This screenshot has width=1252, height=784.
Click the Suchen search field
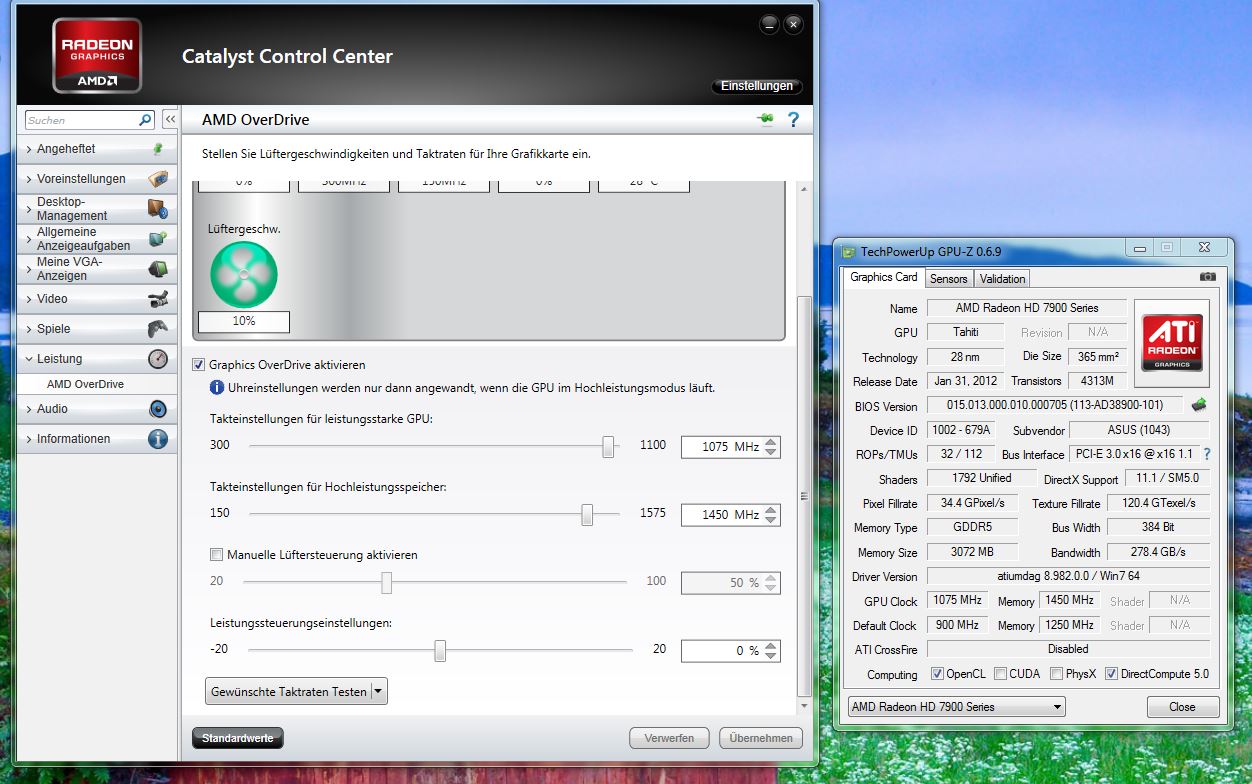(82, 120)
